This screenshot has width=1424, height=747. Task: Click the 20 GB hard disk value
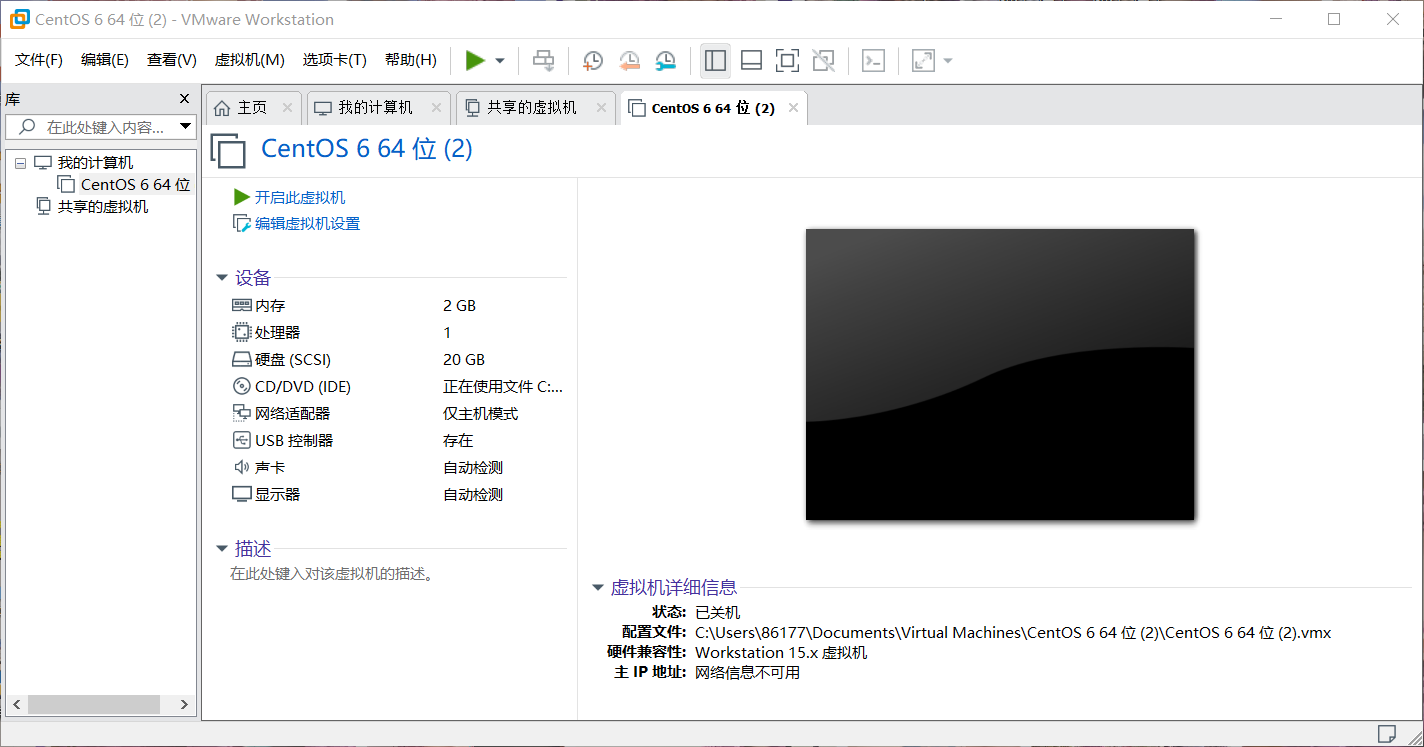point(464,359)
